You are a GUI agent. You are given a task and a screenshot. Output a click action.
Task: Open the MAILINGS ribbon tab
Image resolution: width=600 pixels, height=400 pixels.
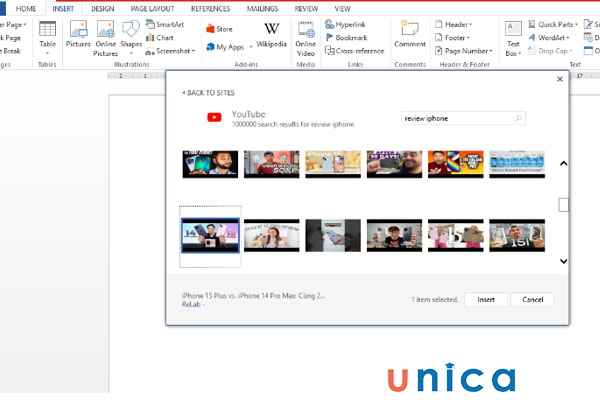point(264,8)
